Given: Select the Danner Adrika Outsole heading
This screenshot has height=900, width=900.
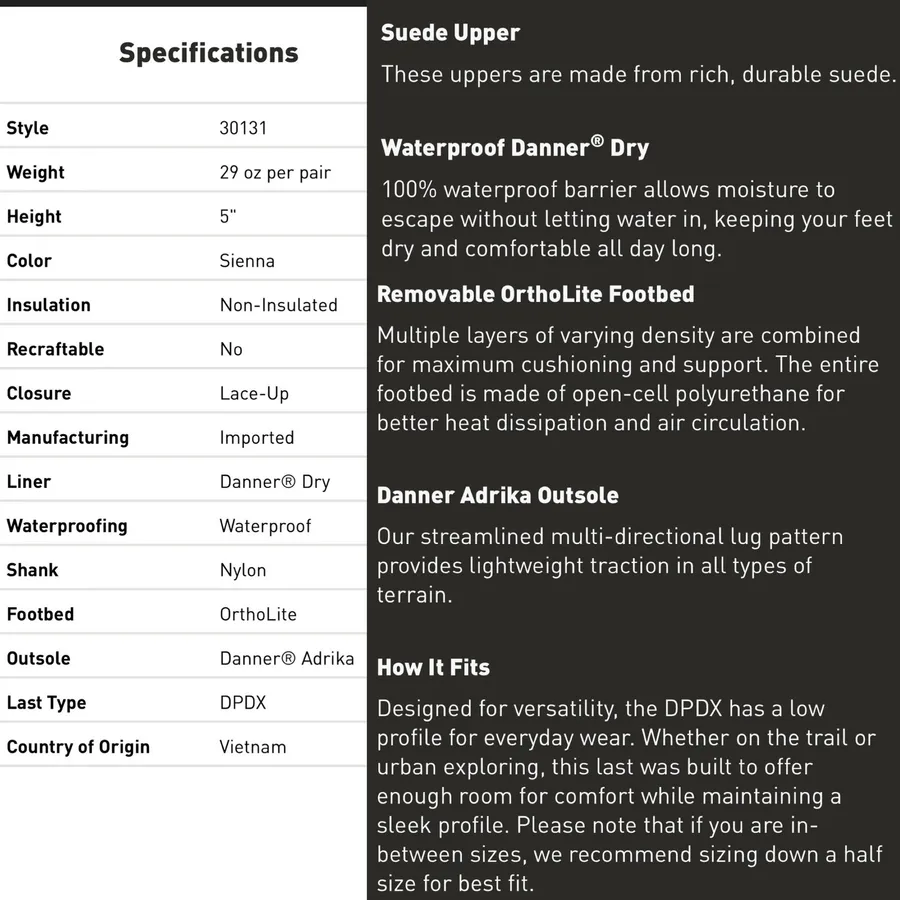Looking at the screenshot, I should pos(498,495).
